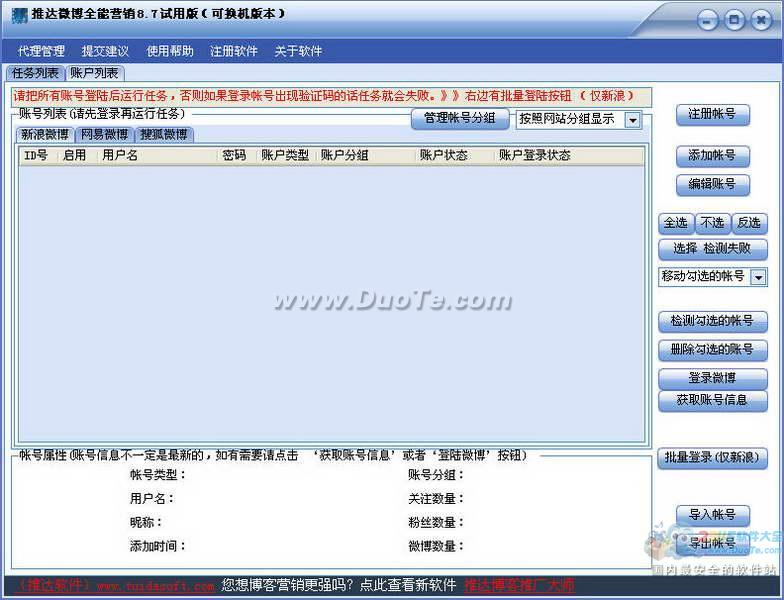Image resolution: width=784 pixels, height=600 pixels.
Task: Click the 反选 button
Action: [749, 223]
